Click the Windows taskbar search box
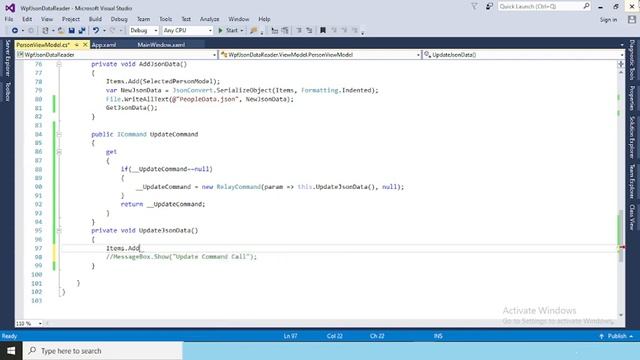Viewport: 640px width, 360px height. point(103,351)
